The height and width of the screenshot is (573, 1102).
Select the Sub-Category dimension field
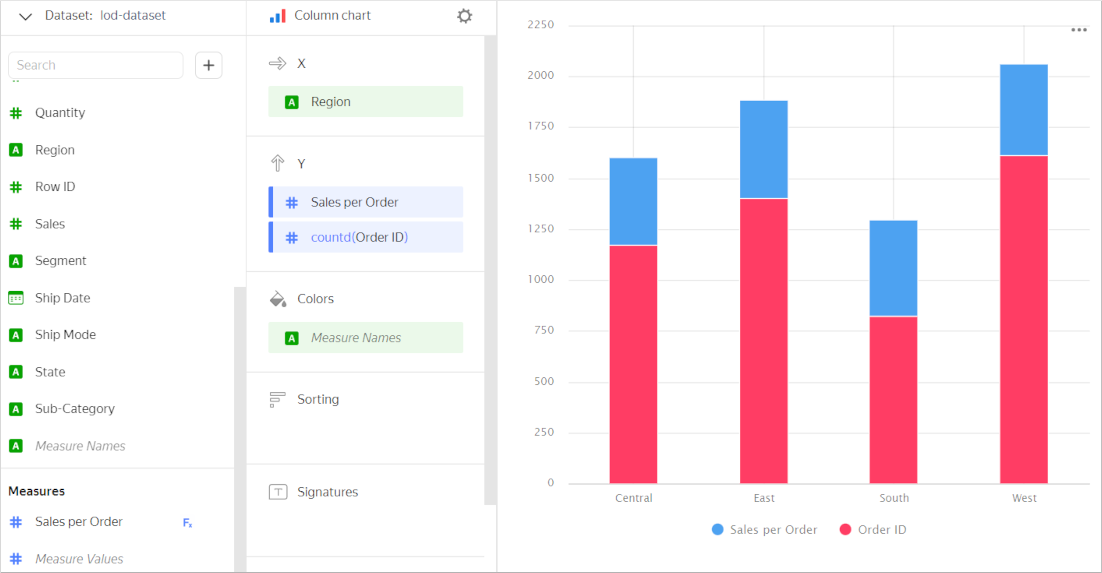pos(74,409)
